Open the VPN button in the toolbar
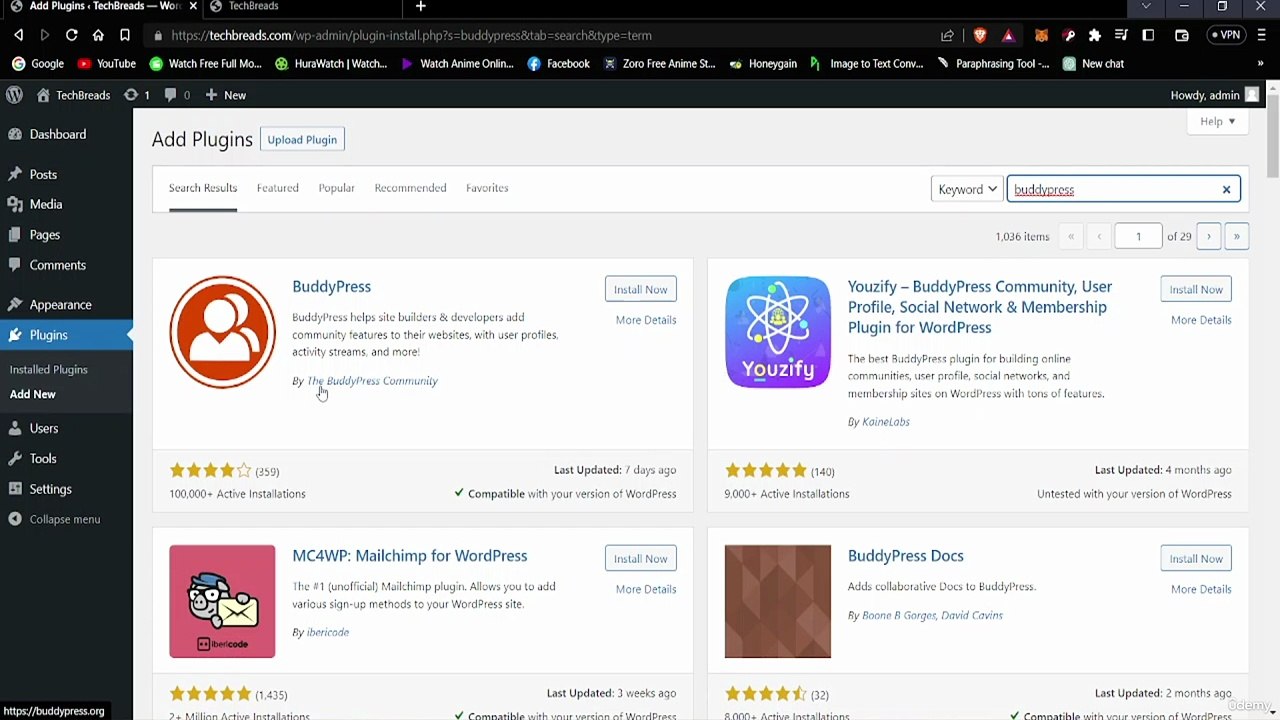Screen dimensions: 1280x720 [1226, 35]
